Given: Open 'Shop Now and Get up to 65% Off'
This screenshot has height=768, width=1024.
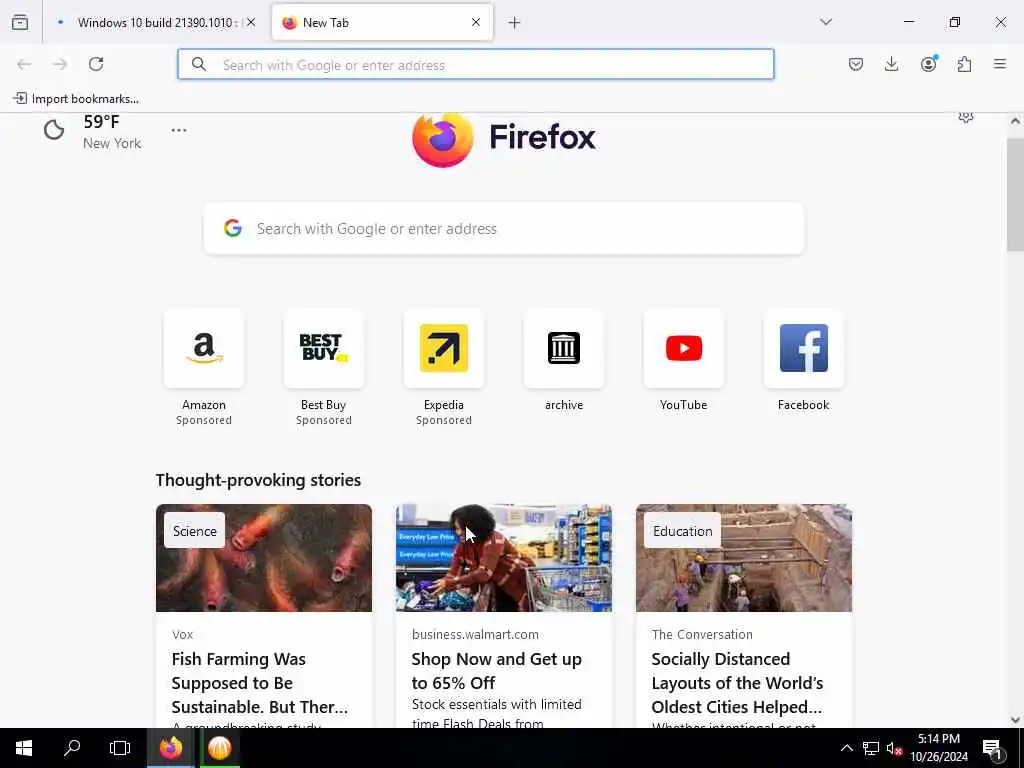Looking at the screenshot, I should click(496, 671).
